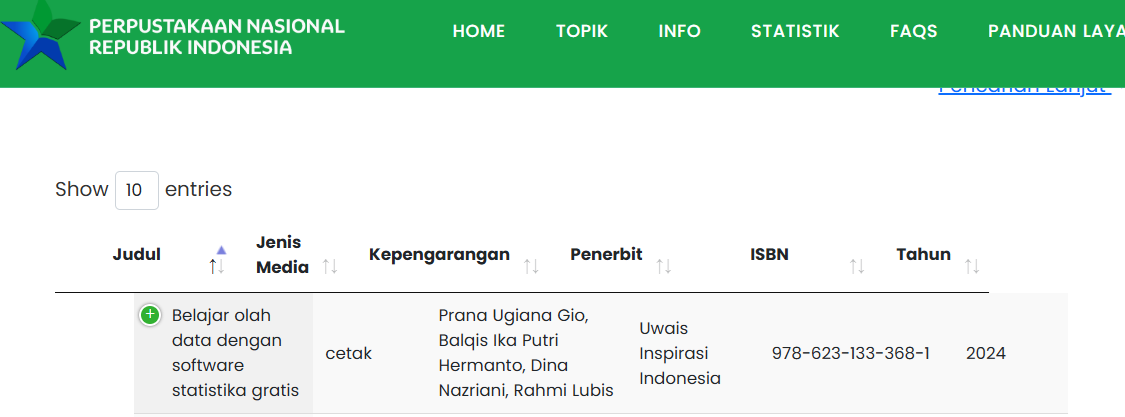The width and height of the screenshot is (1125, 417).
Task: Navigate to FAQS
Action: [914, 32]
